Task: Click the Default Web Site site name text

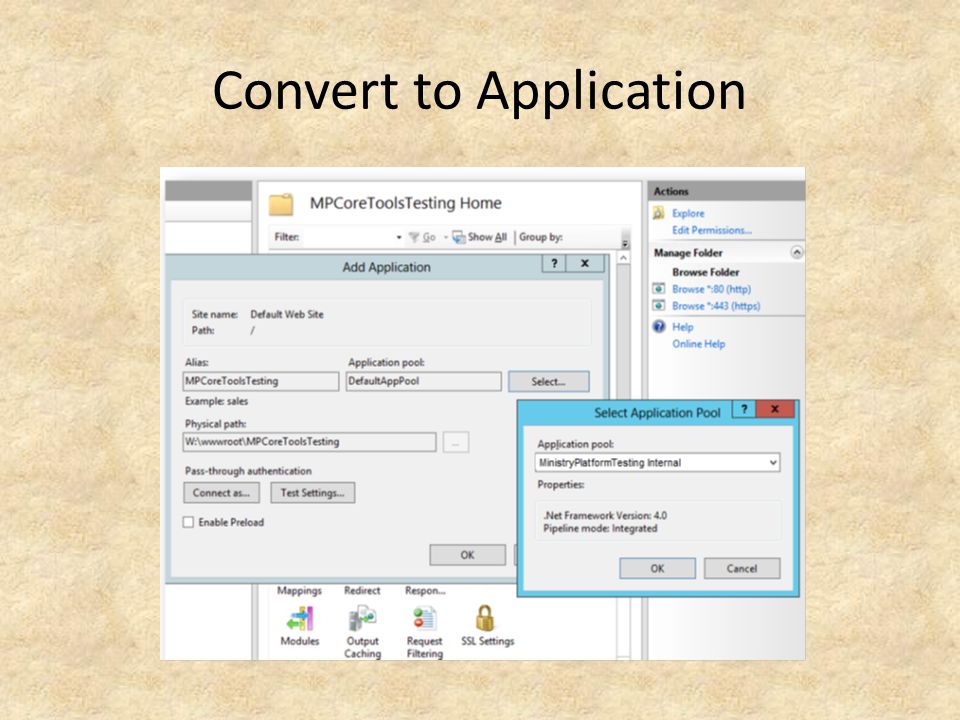Action: (x=287, y=314)
